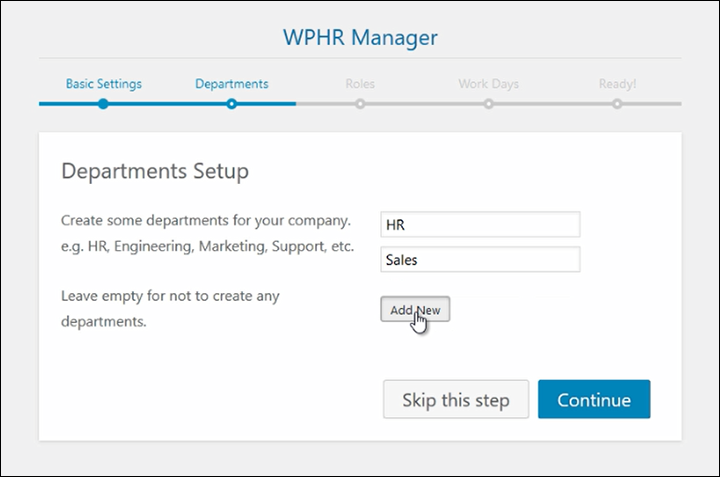Continue to the next setup step
The image size is (720, 477).
pos(594,399)
